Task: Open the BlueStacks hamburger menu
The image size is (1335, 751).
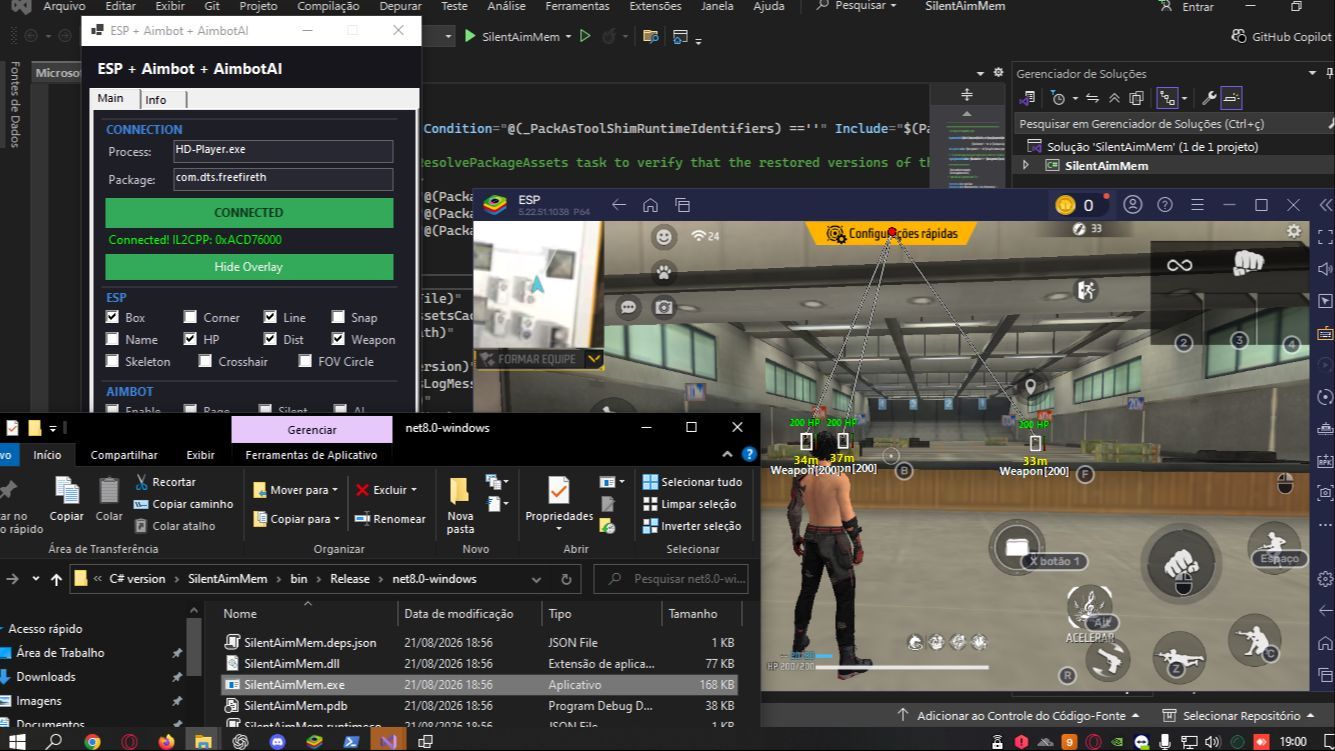Action: [1197, 205]
